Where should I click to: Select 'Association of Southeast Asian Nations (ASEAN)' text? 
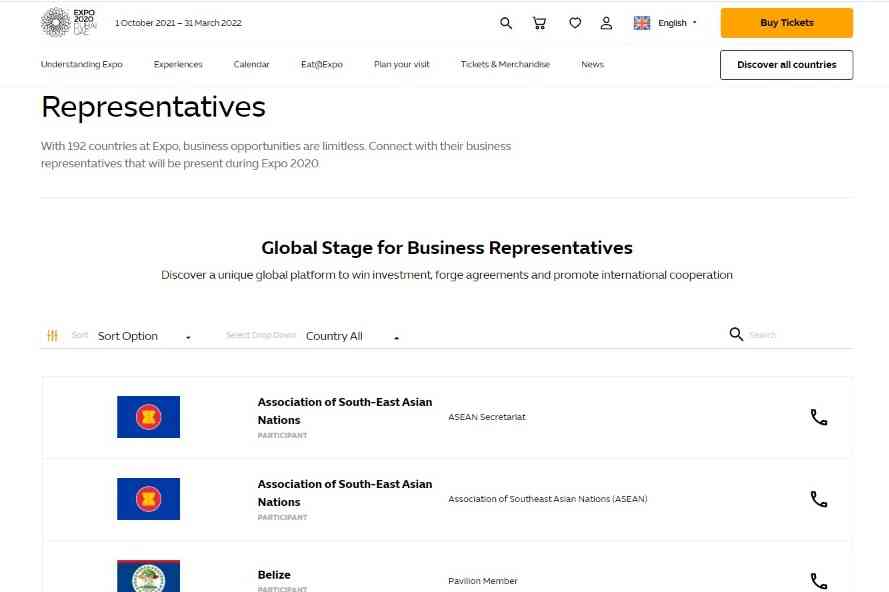point(548,499)
